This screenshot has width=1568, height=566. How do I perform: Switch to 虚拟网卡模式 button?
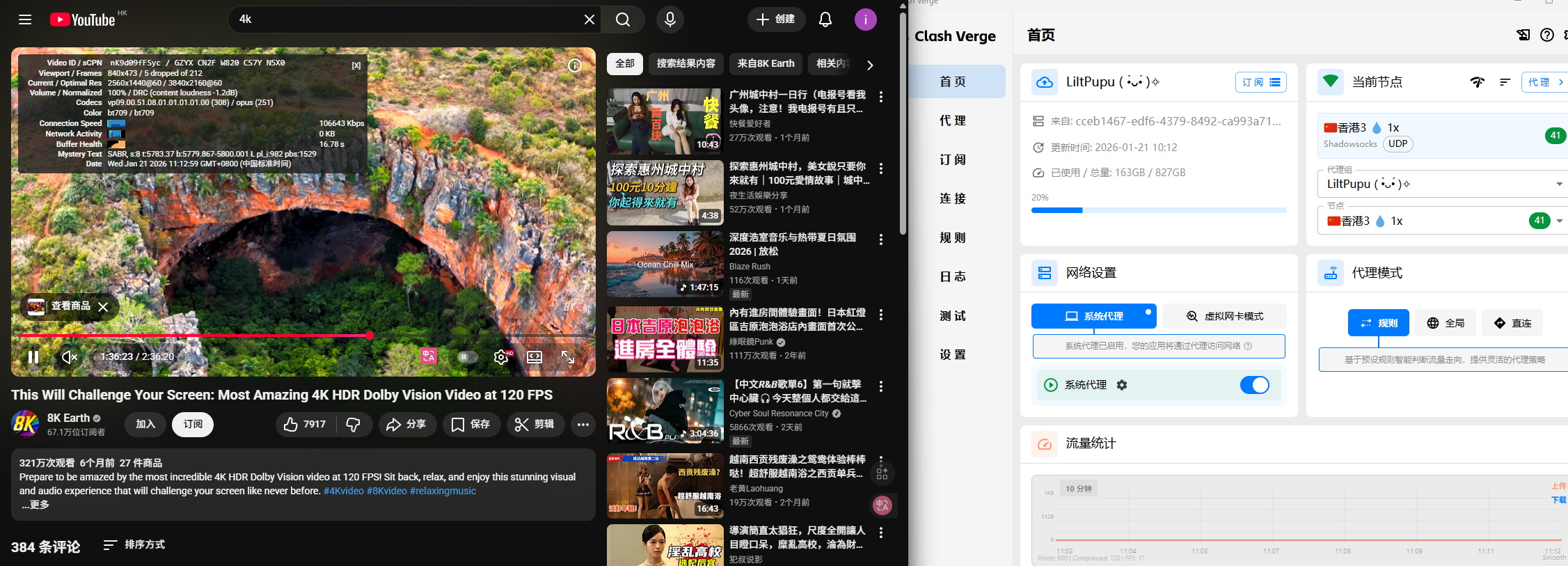pyautogui.click(x=1224, y=316)
